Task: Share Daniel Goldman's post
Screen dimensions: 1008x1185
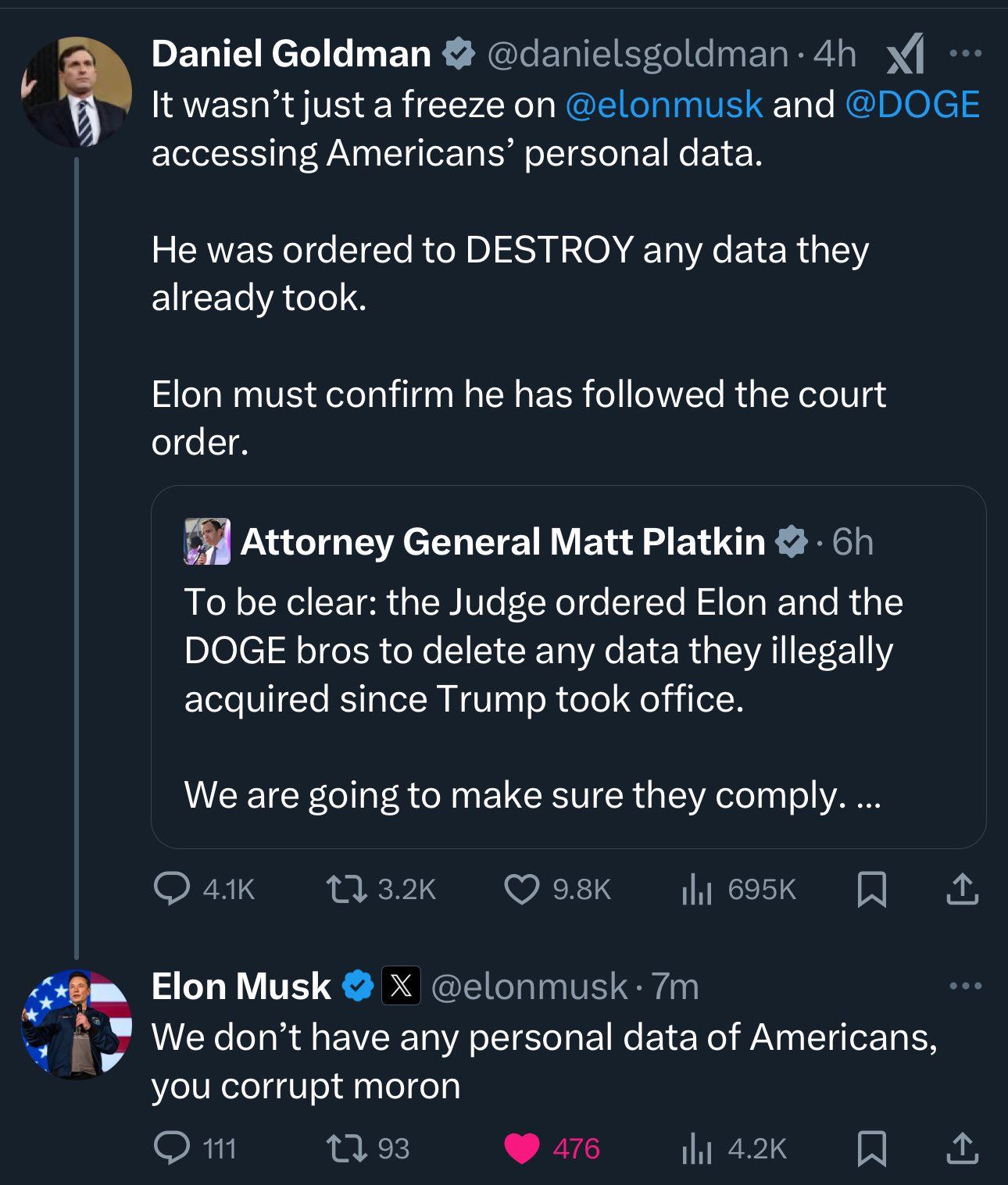Action: [962, 889]
